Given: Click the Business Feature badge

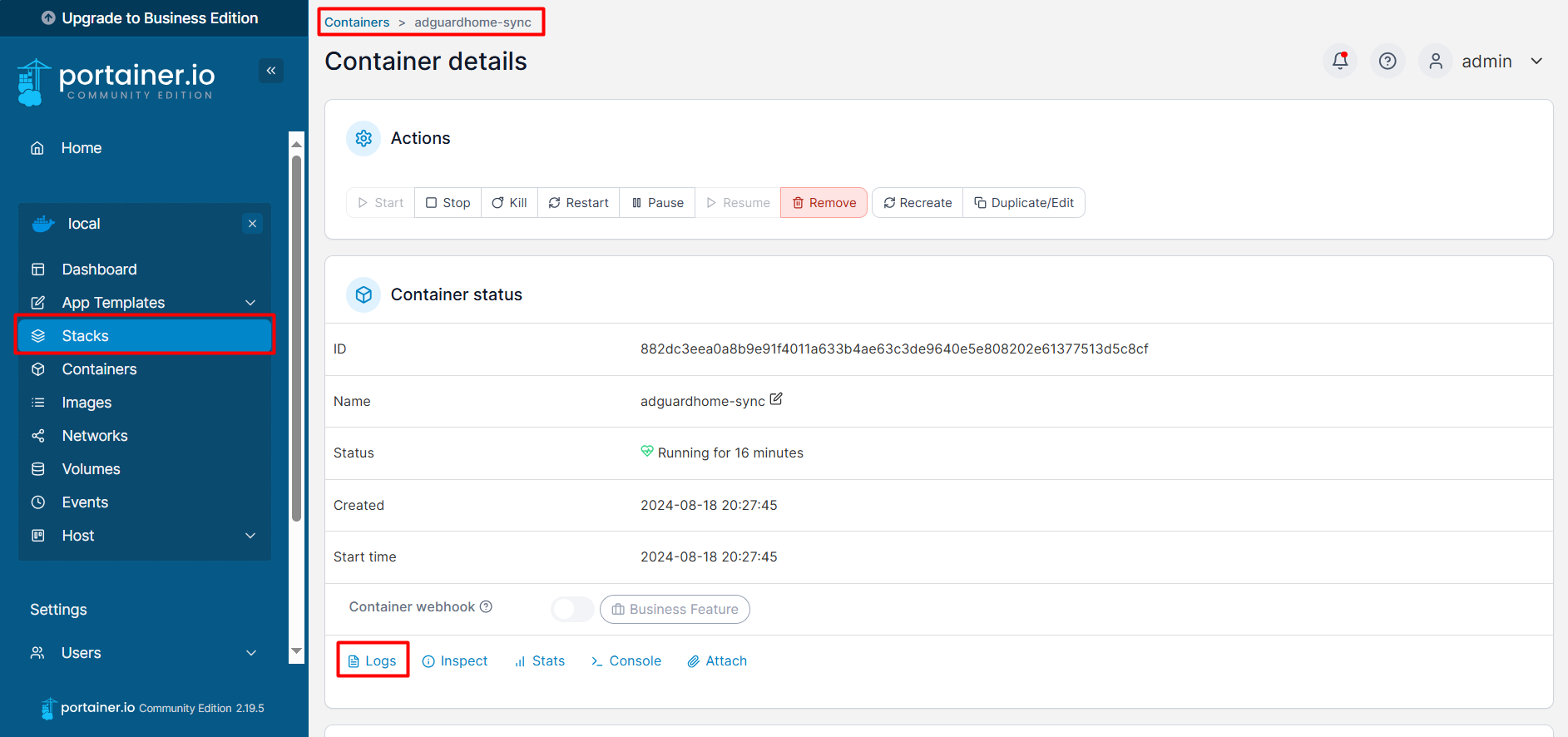Looking at the screenshot, I should [x=675, y=609].
